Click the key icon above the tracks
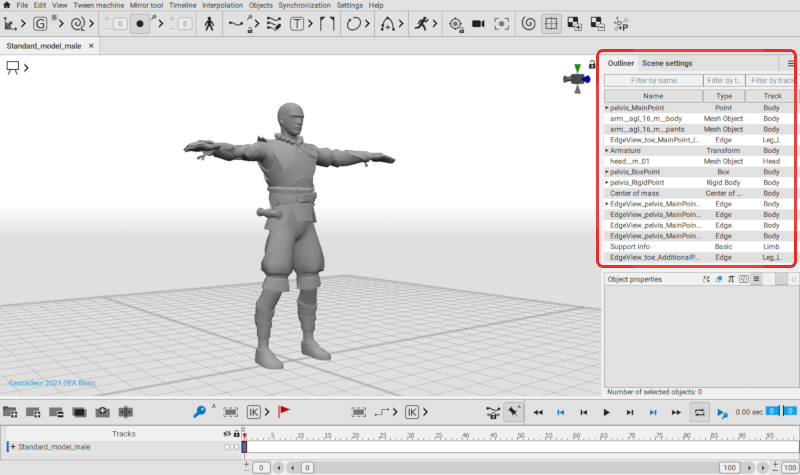 (x=199, y=411)
